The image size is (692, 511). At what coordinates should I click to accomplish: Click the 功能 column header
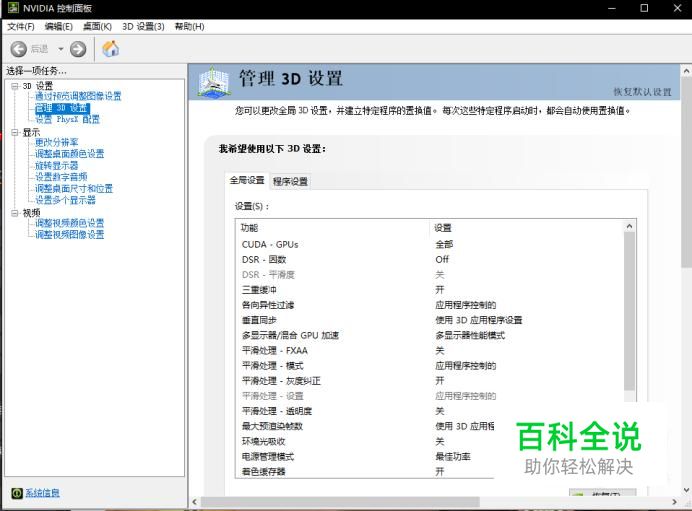click(x=332, y=228)
